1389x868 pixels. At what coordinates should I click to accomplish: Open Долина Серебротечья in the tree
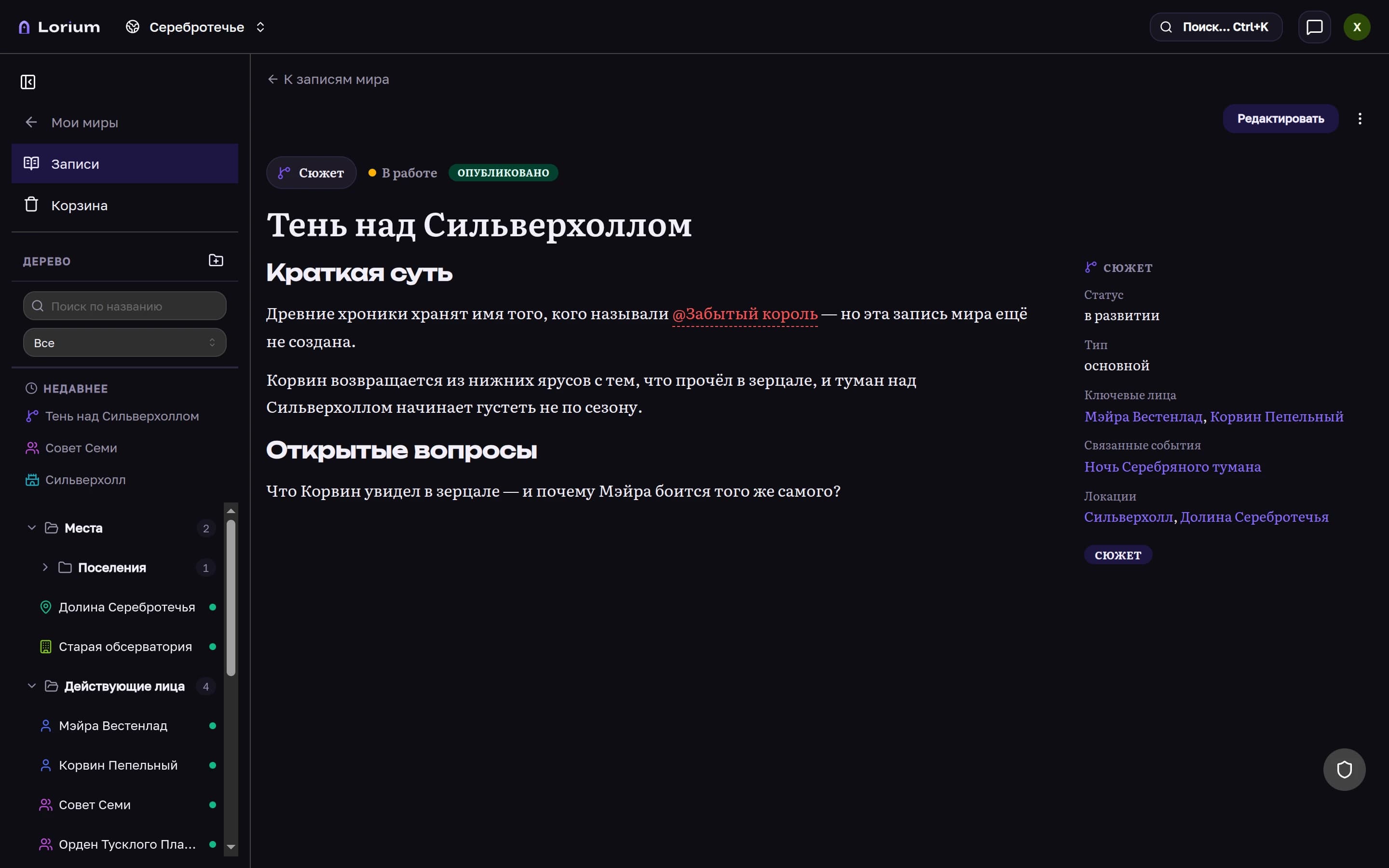[127, 607]
